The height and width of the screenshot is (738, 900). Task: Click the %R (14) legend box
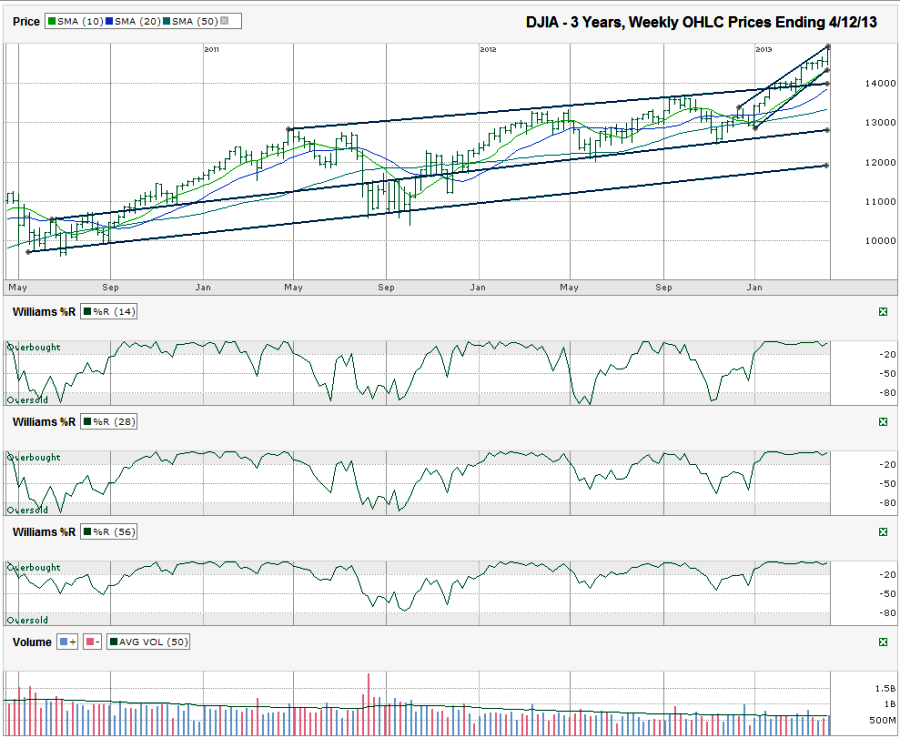(108, 312)
